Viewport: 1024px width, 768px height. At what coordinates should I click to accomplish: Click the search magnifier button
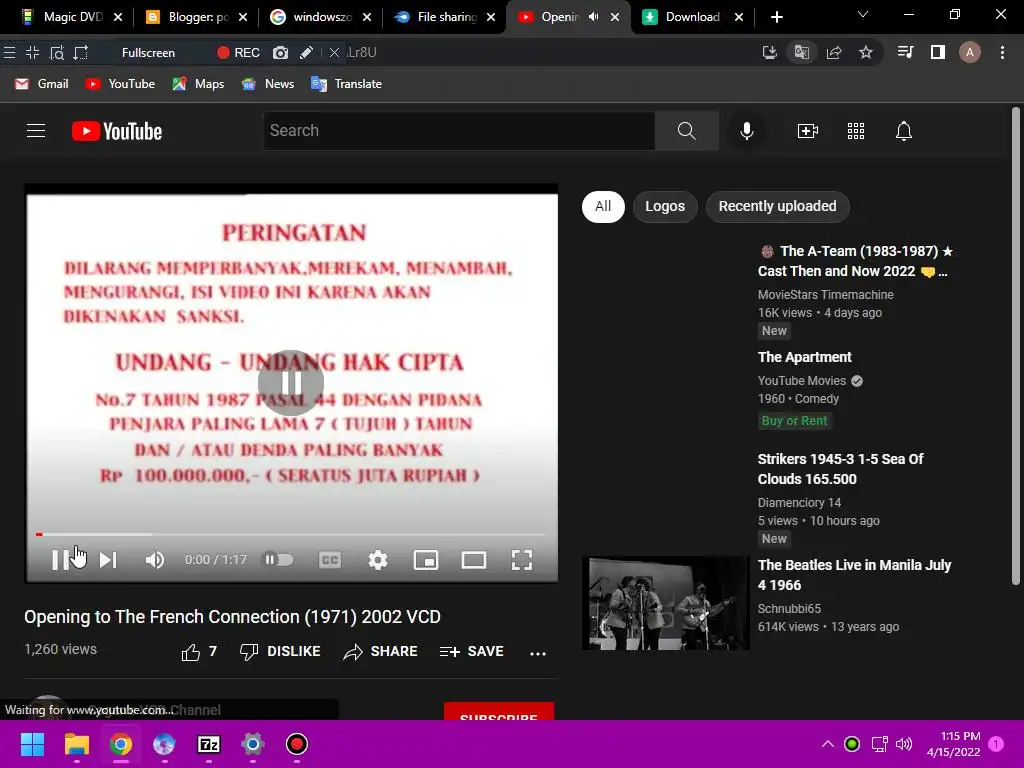pyautogui.click(x=686, y=131)
